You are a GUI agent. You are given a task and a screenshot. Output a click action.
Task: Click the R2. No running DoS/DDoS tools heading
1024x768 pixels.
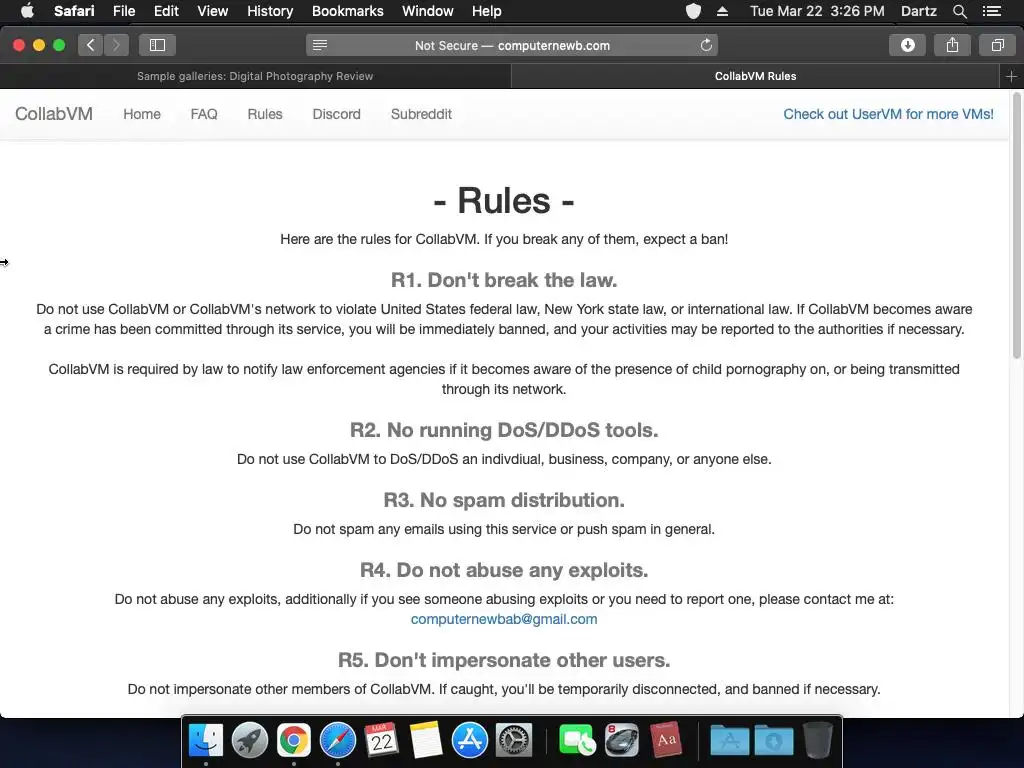pyautogui.click(x=504, y=430)
